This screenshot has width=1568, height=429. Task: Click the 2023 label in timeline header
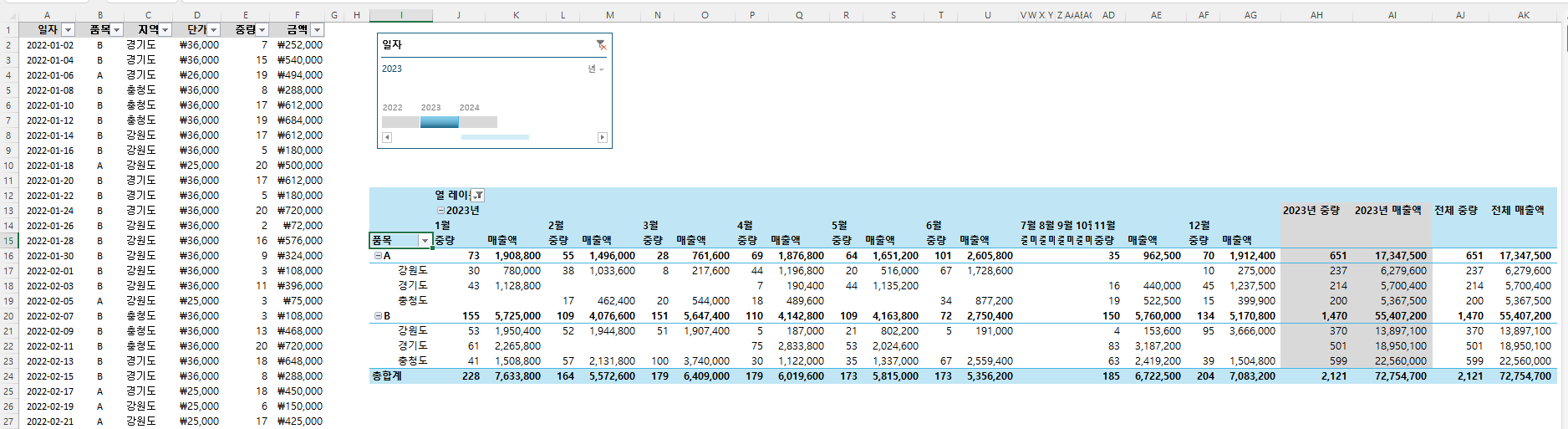point(392,69)
